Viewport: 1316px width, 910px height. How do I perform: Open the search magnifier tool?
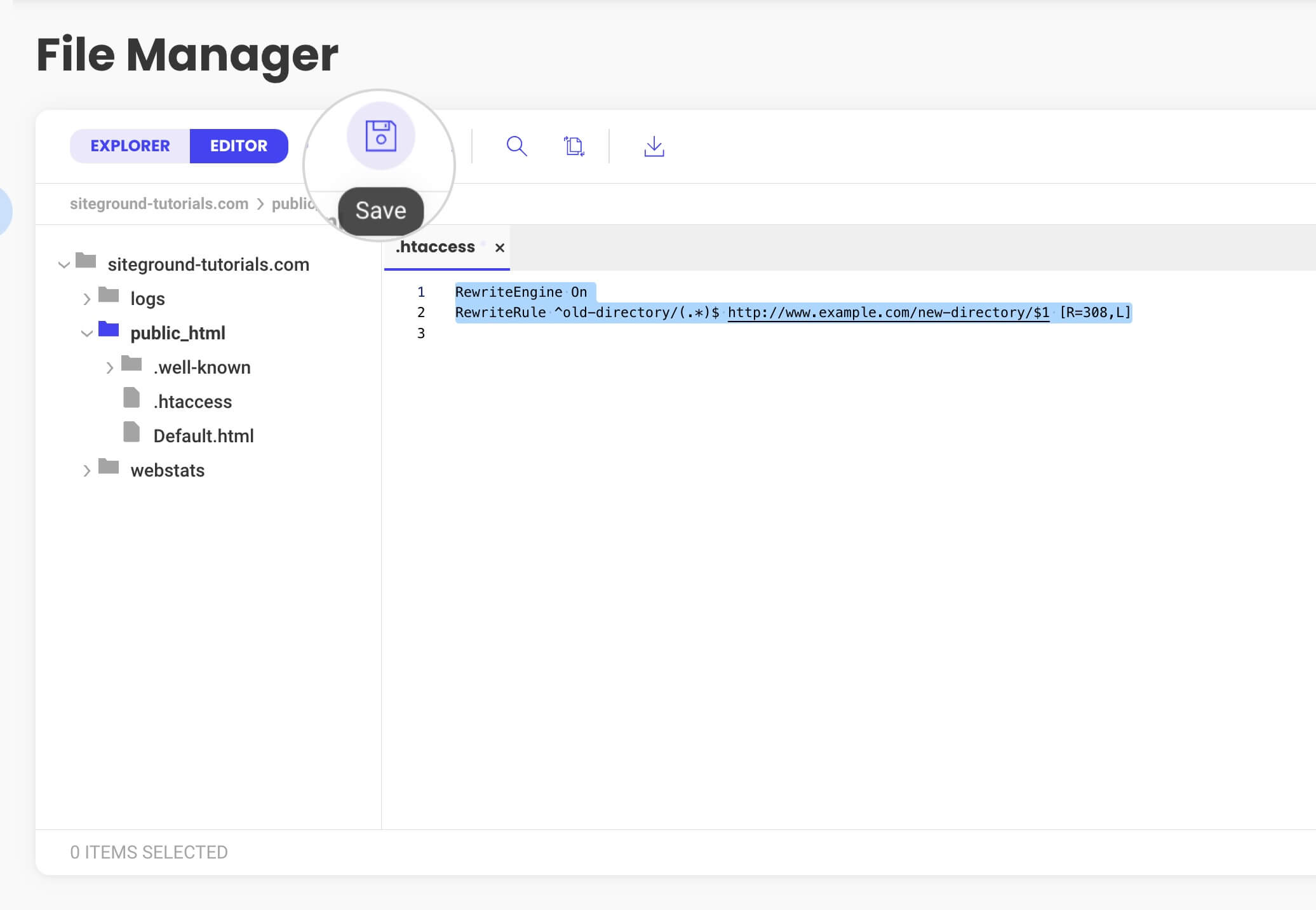(516, 146)
